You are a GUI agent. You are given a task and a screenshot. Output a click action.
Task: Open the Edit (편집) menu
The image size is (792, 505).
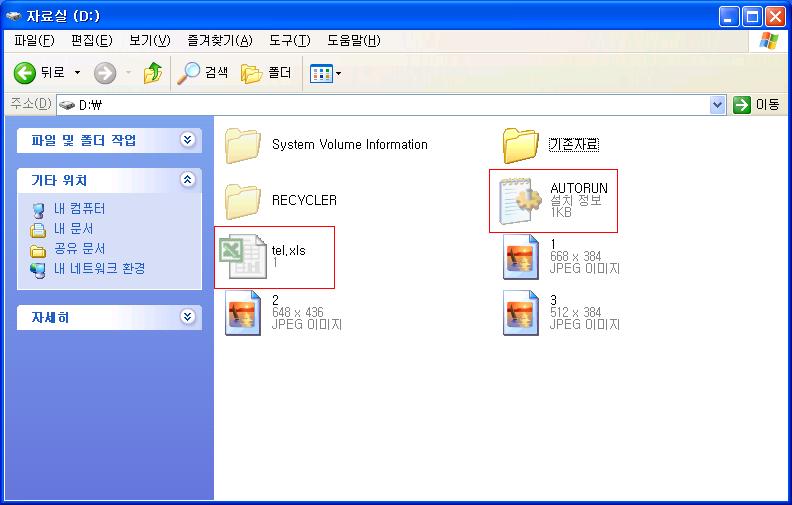91,40
